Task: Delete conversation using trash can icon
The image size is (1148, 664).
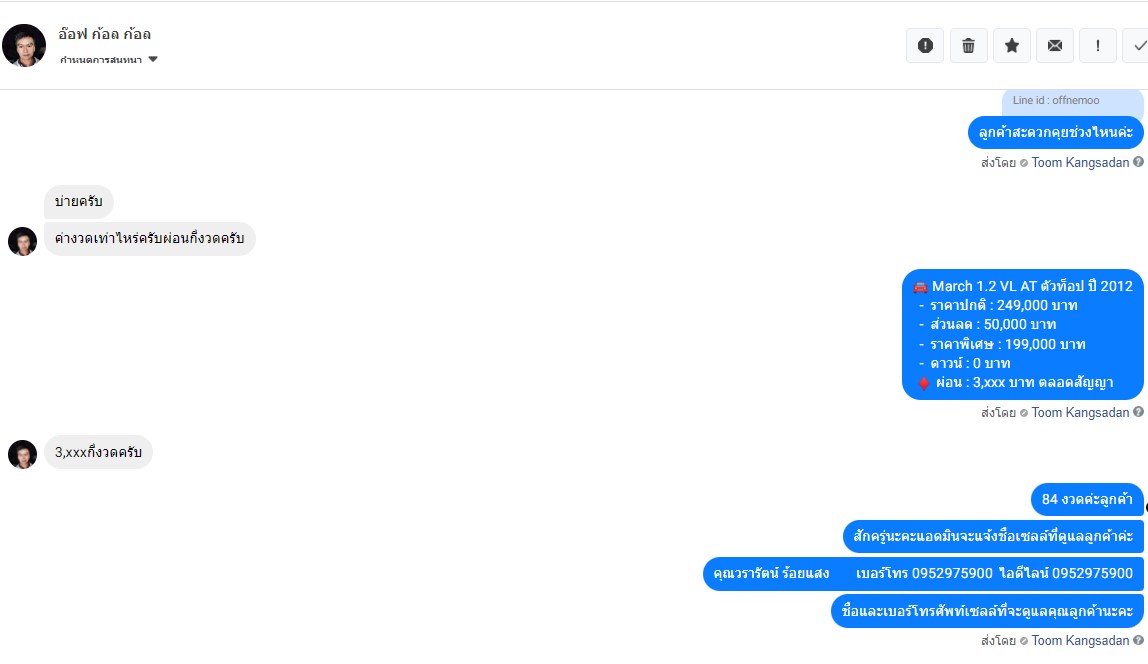Action: (x=968, y=45)
